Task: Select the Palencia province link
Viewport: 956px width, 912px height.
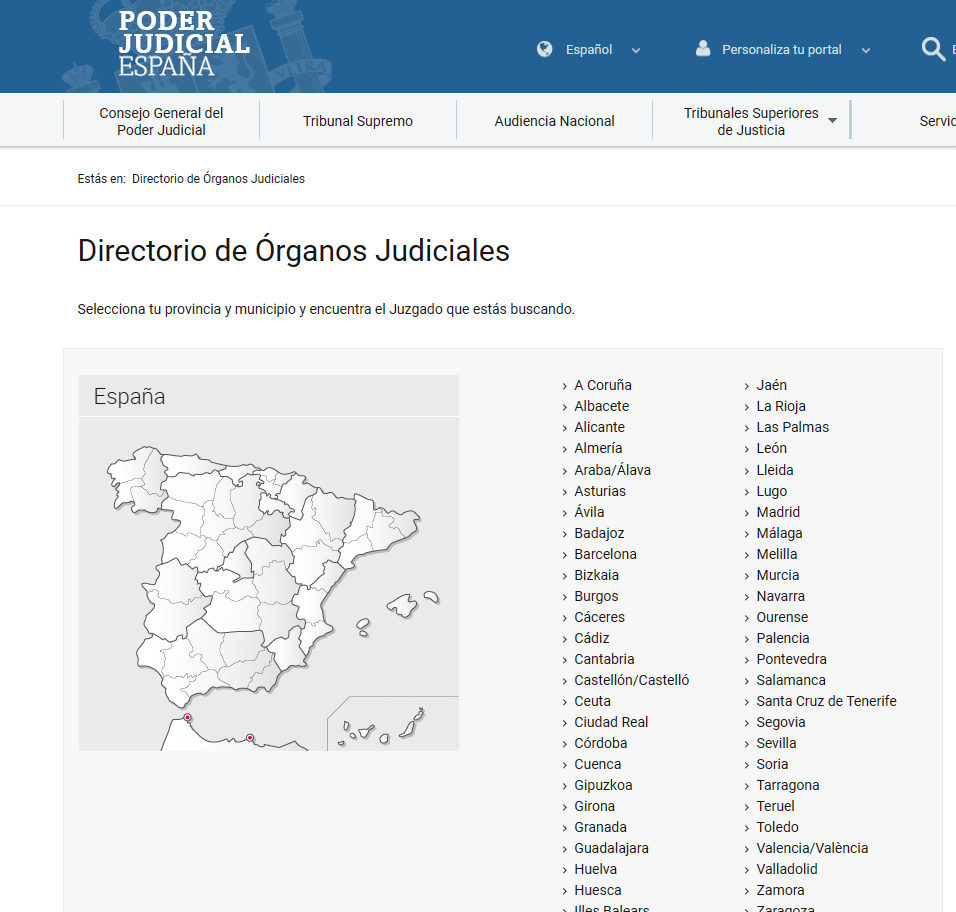Action: pyautogui.click(x=783, y=638)
